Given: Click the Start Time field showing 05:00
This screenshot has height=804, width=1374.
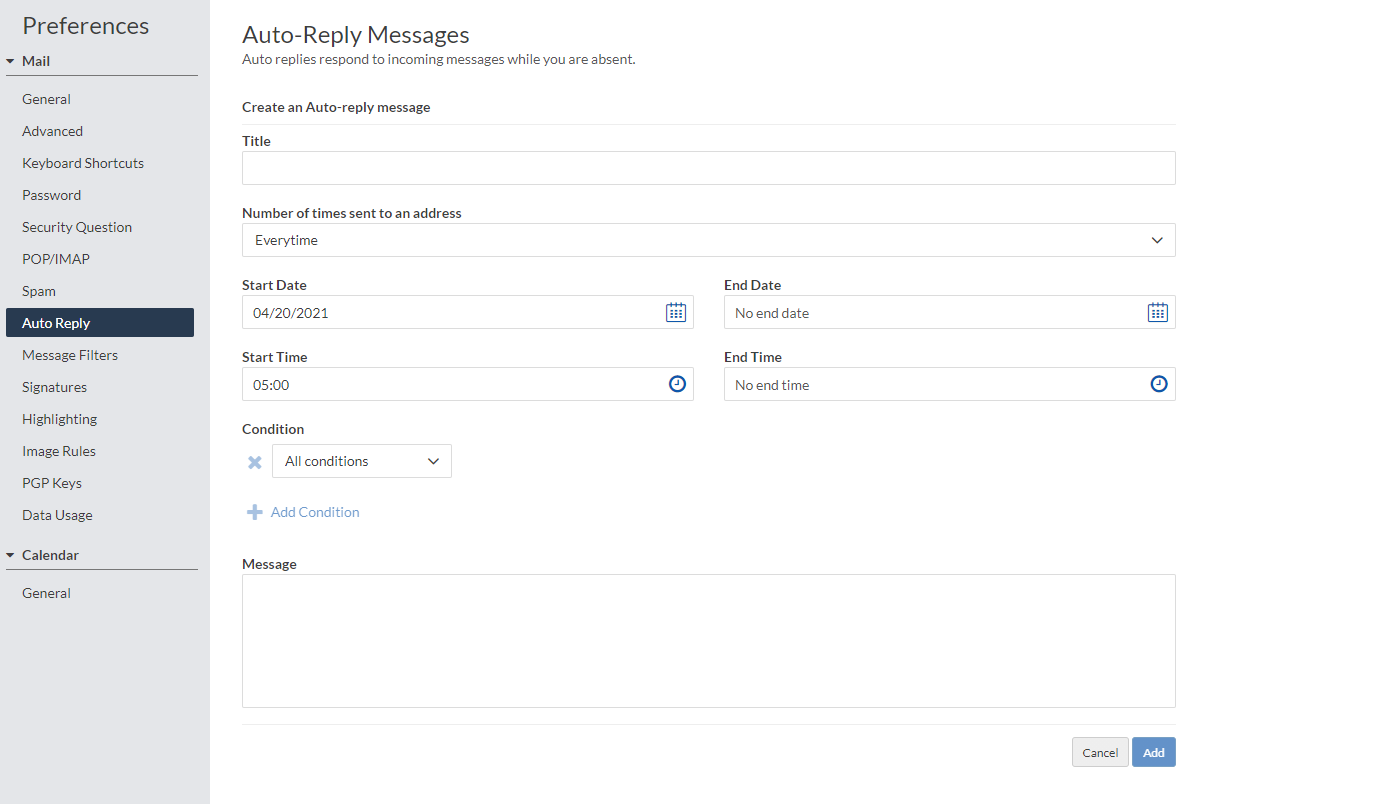Looking at the screenshot, I should pos(450,384).
